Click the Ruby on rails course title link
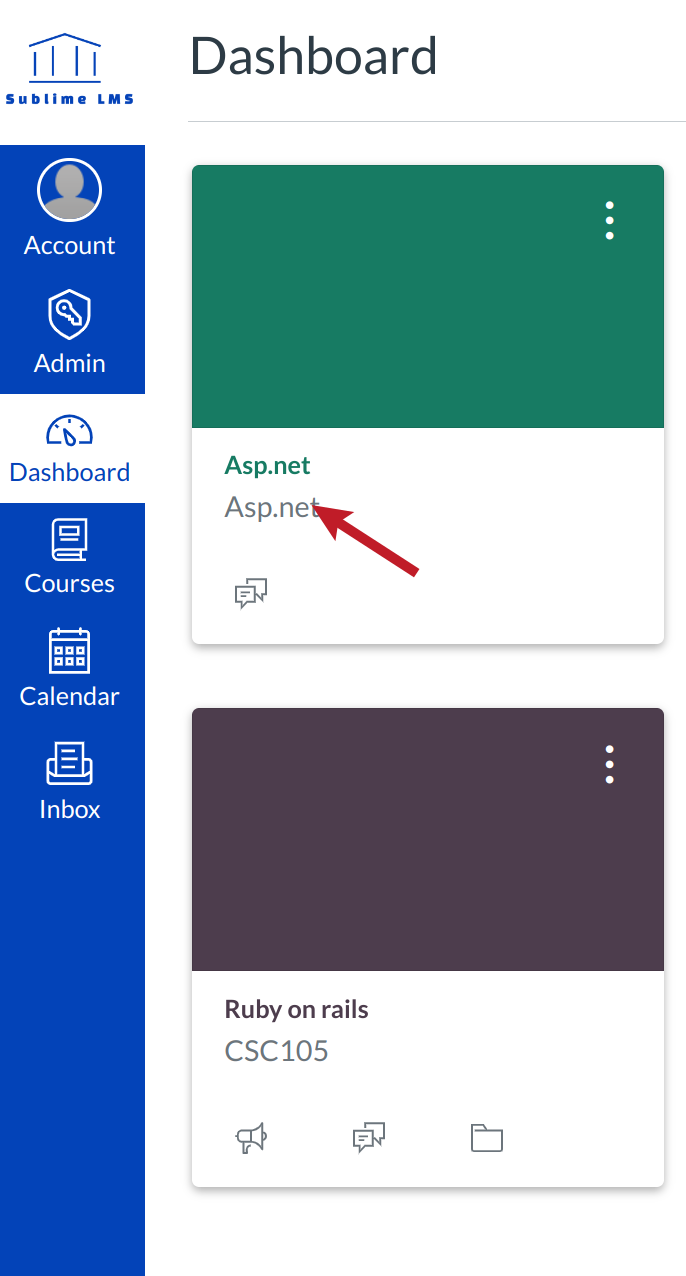This screenshot has height=1276, width=686. 296,1009
